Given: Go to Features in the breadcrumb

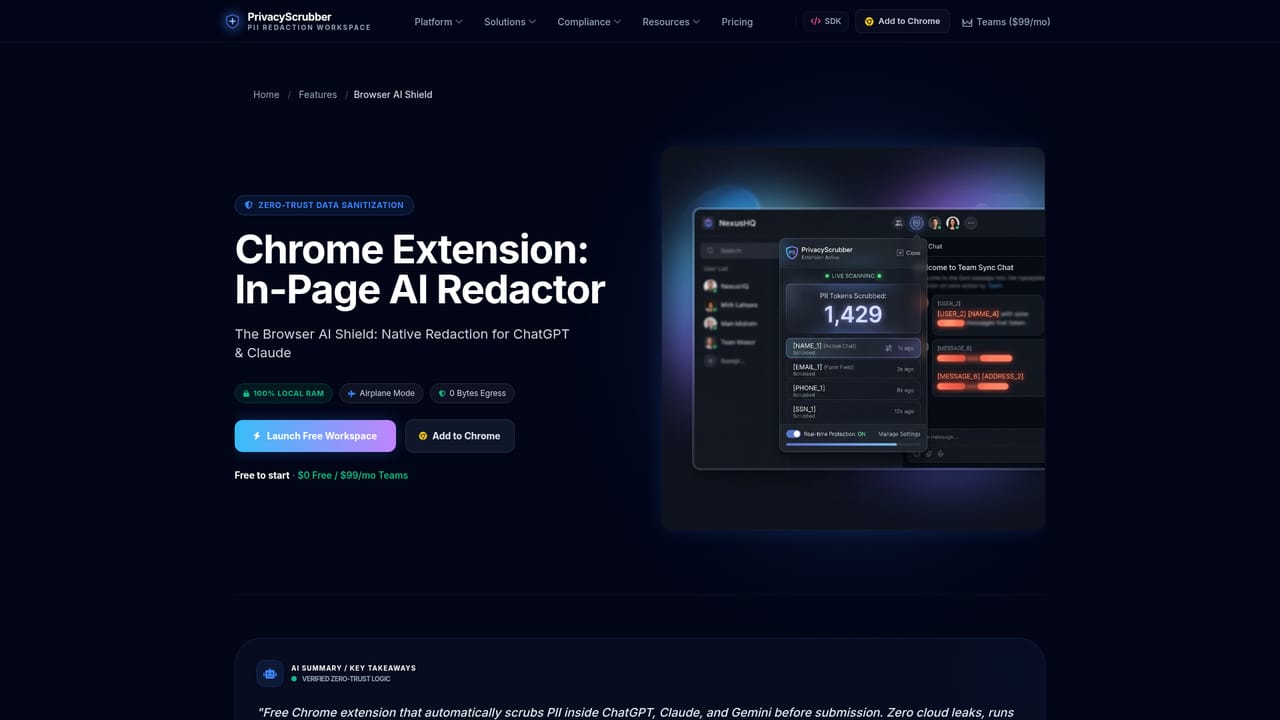Looking at the screenshot, I should point(318,95).
